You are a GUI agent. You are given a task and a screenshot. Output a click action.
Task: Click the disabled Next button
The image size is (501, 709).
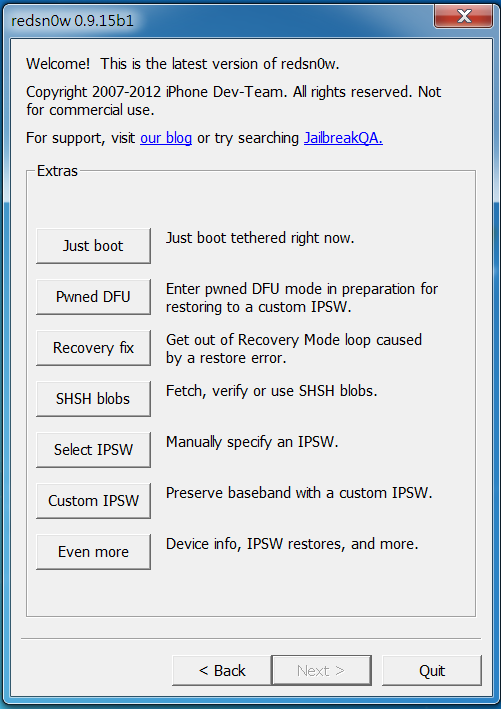click(x=321, y=671)
